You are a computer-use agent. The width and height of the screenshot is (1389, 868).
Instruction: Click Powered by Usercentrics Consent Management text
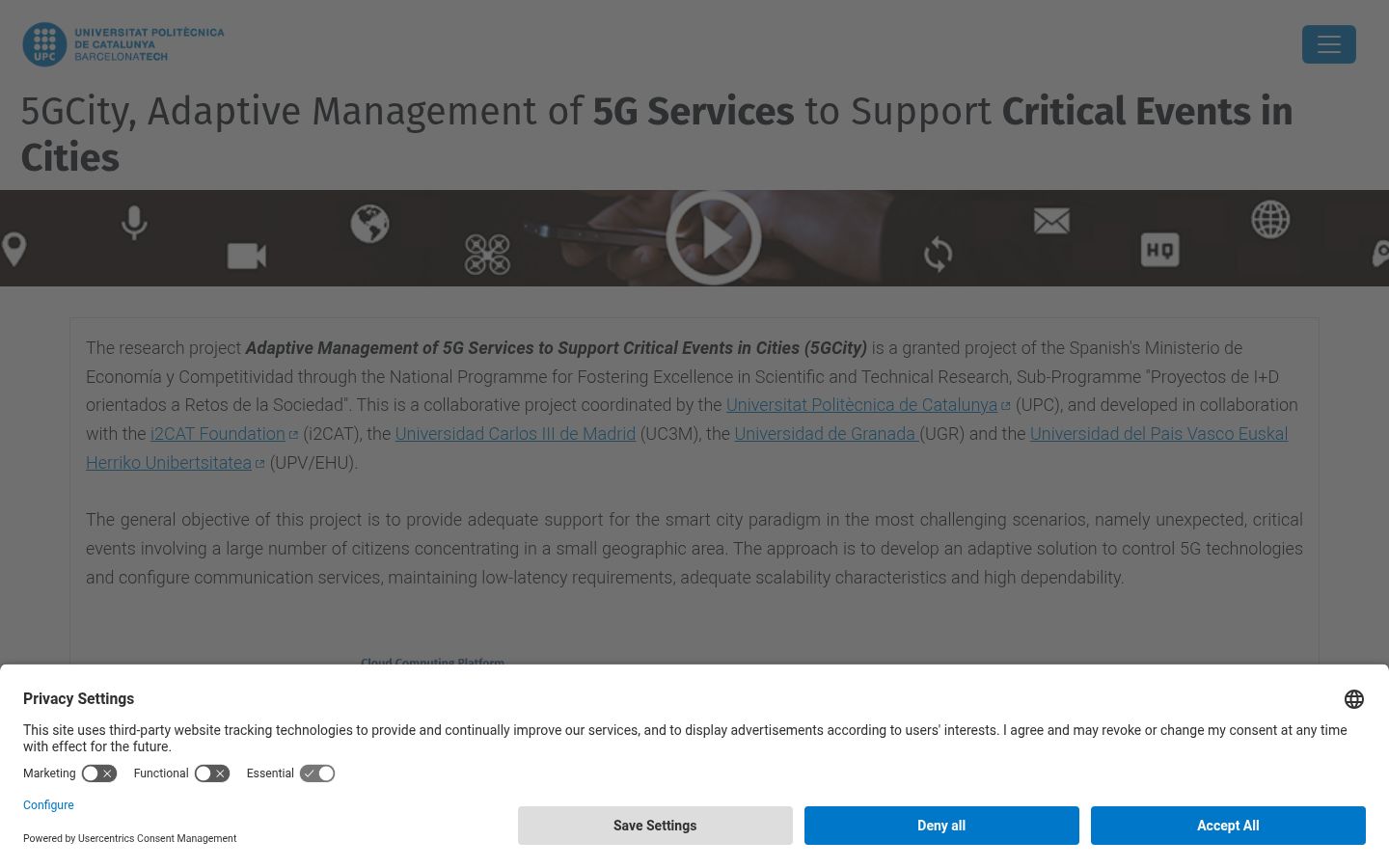click(129, 839)
